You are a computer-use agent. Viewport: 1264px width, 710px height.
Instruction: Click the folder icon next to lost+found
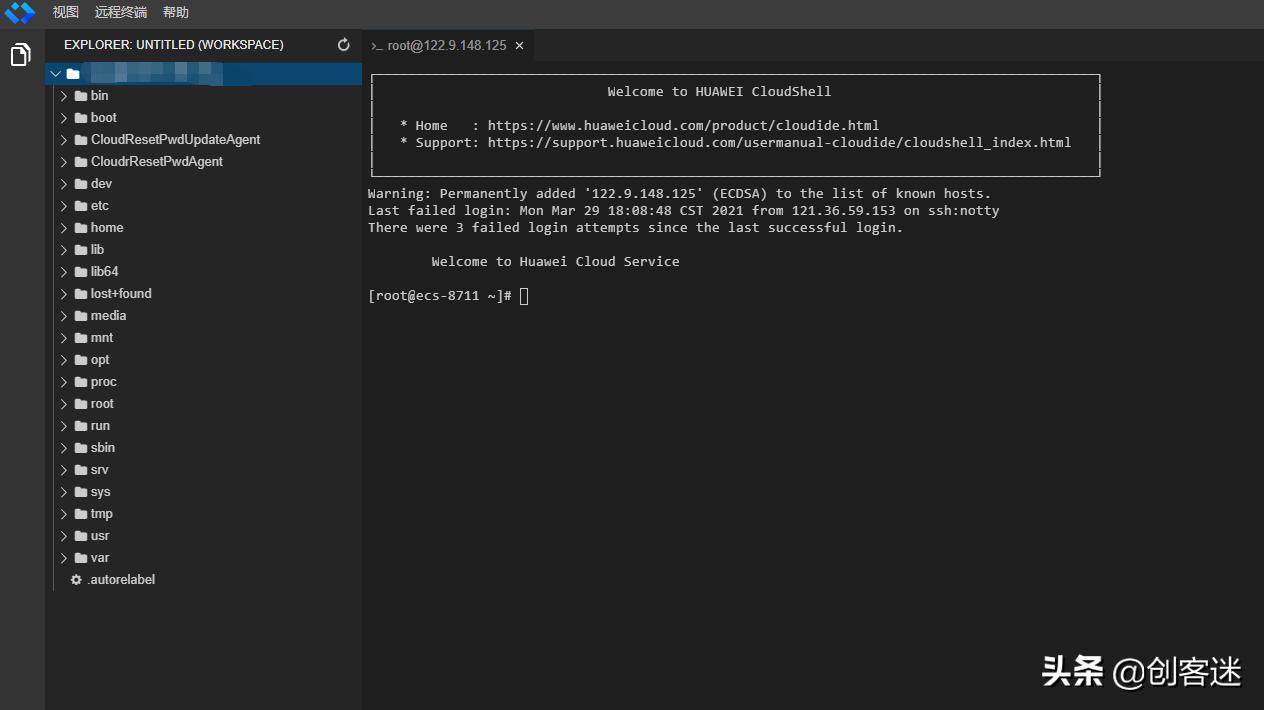(x=81, y=294)
